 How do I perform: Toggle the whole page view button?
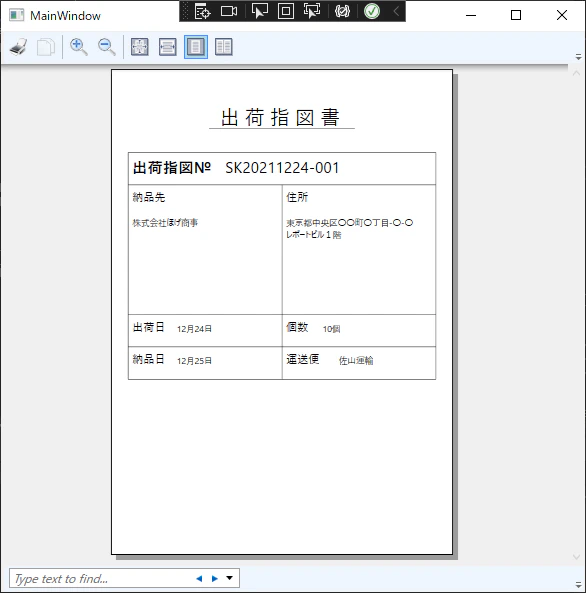click(196, 47)
